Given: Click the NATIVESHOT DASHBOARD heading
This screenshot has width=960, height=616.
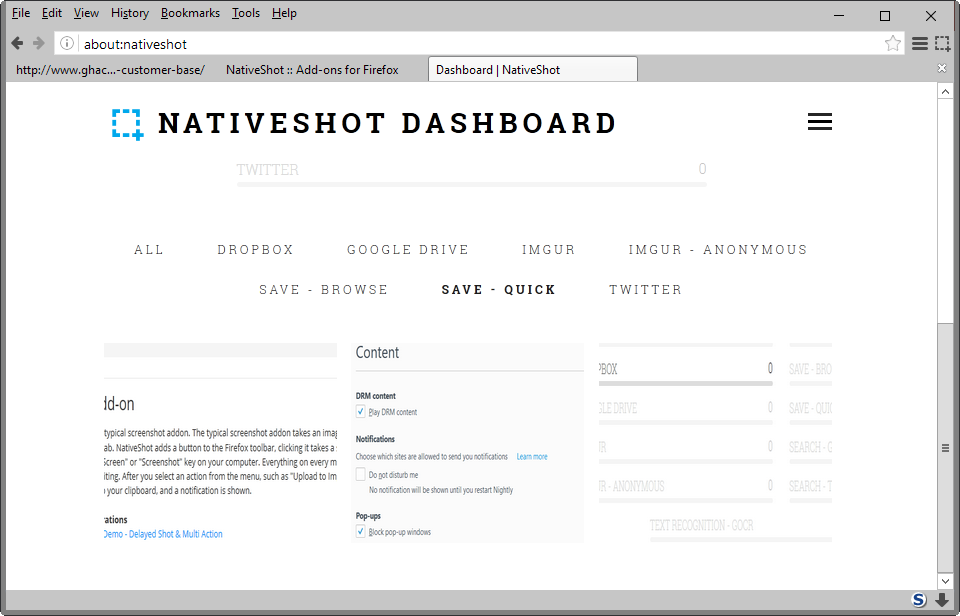Looking at the screenshot, I should (387, 124).
